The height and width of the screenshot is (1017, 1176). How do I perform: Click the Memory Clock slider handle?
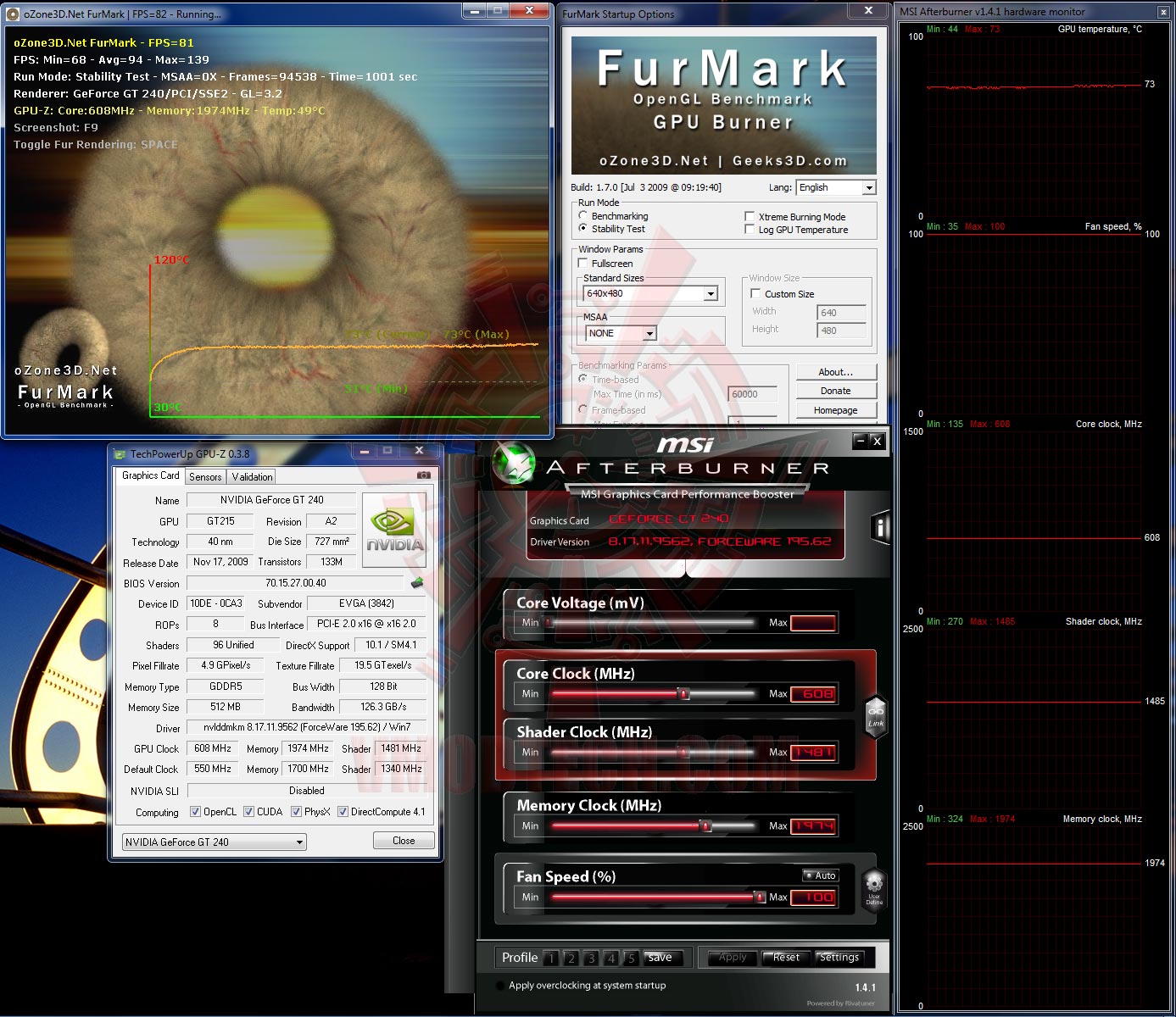click(705, 826)
